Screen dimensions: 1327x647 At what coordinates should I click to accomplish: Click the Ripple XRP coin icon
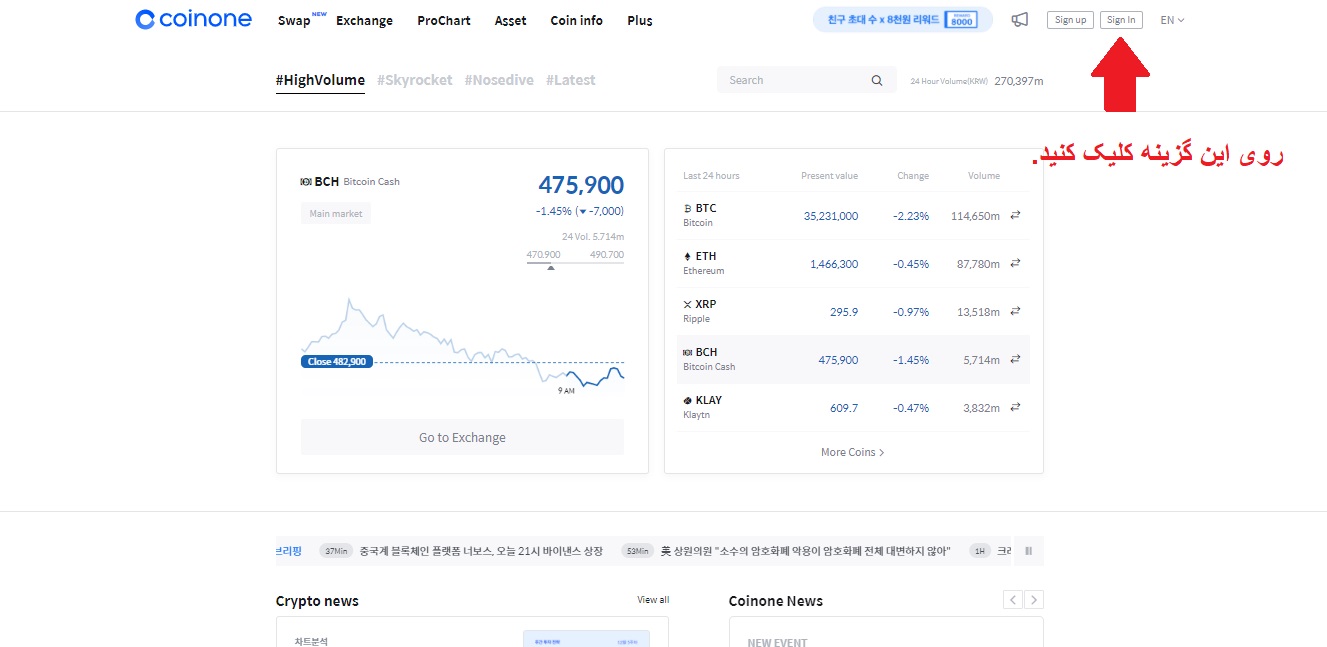coord(687,304)
